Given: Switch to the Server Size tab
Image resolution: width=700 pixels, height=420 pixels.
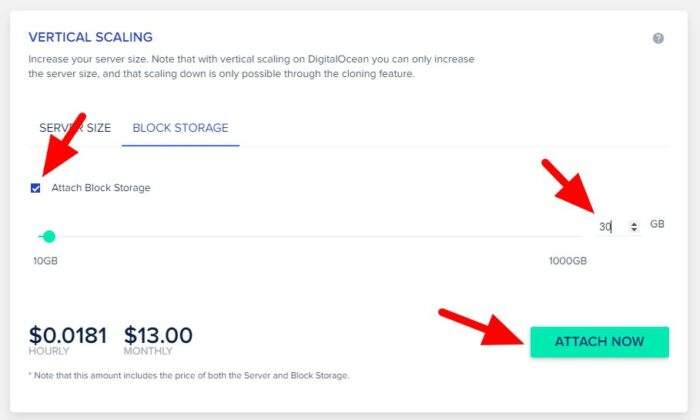Looking at the screenshot, I should point(75,128).
